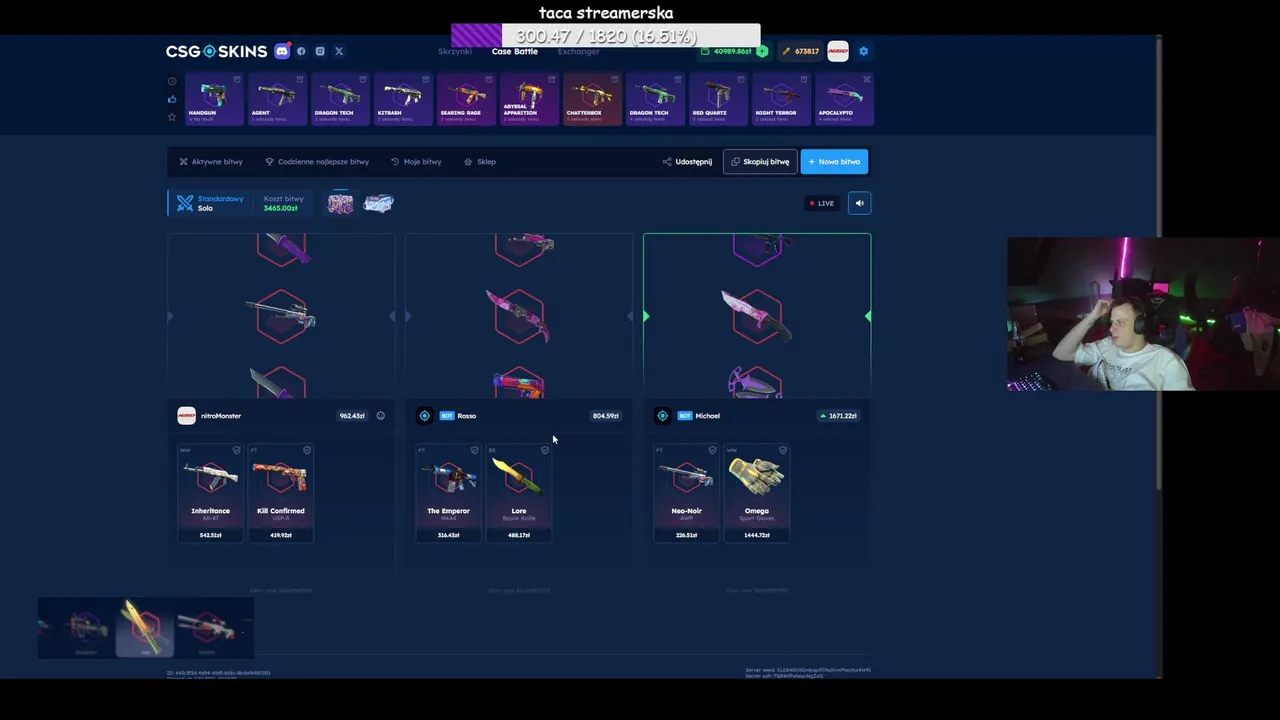Viewport: 1280px width, 720px height.
Task: Go to Codzienne najlepsze bitwy
Action: pos(317,161)
